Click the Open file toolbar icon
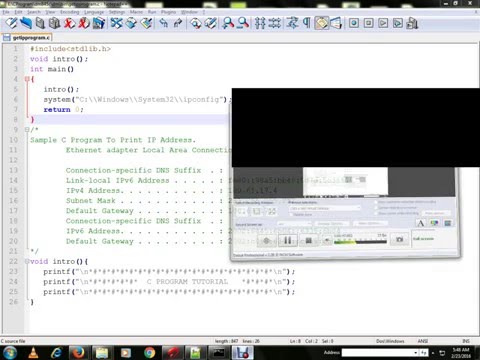 pos(26,23)
